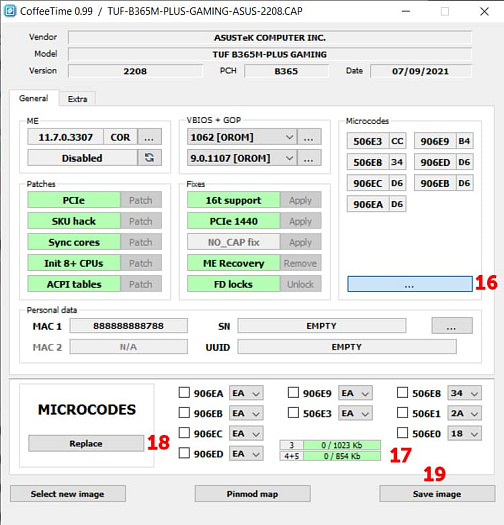
Task: Open 506E1 version dropdown showing 2A
Action: [x=465, y=413]
